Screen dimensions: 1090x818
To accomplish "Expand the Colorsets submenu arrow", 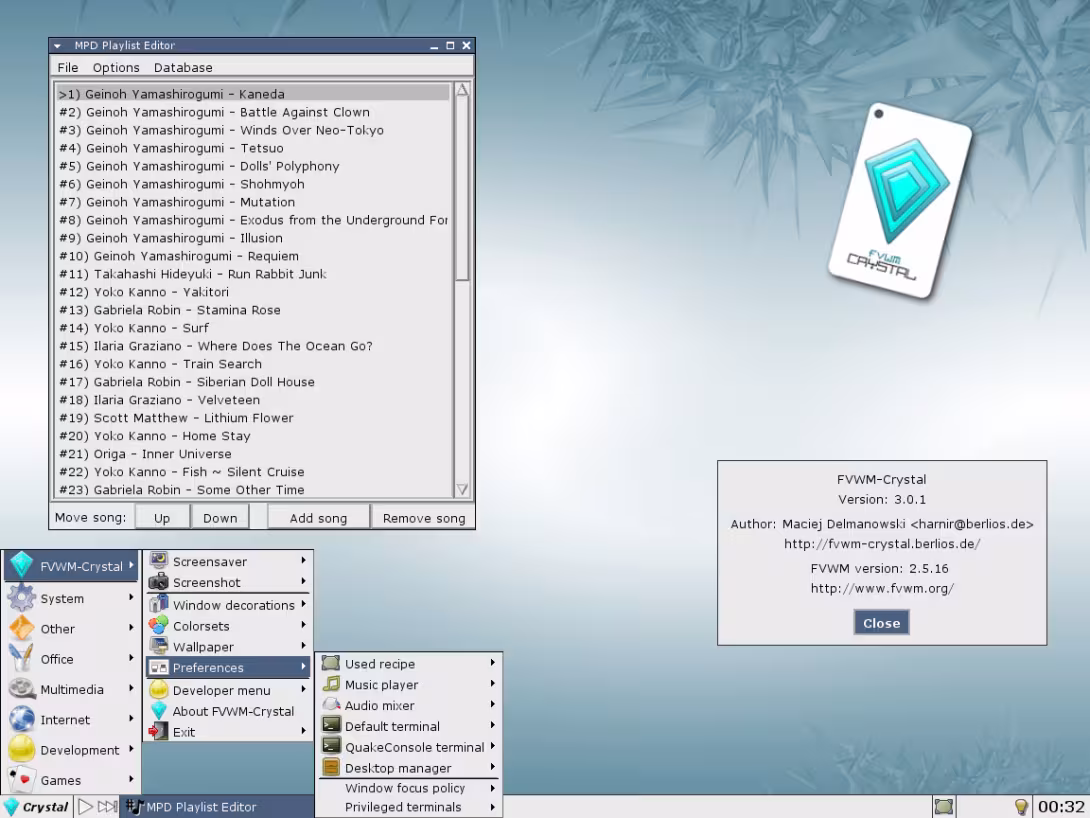I will pos(303,625).
